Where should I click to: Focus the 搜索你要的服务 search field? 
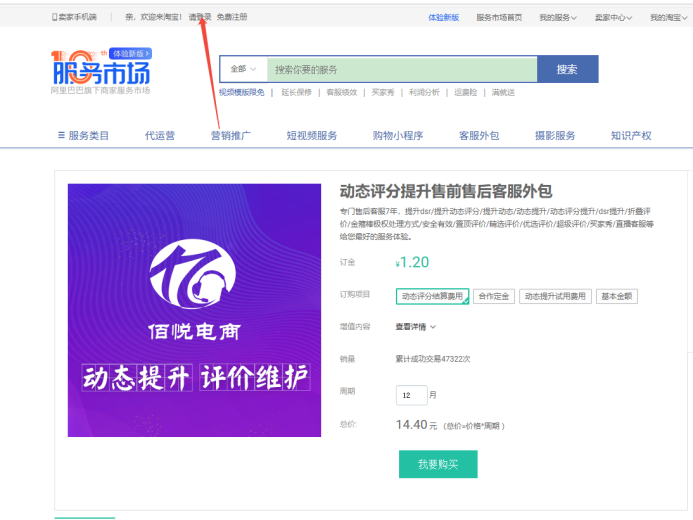pos(402,69)
